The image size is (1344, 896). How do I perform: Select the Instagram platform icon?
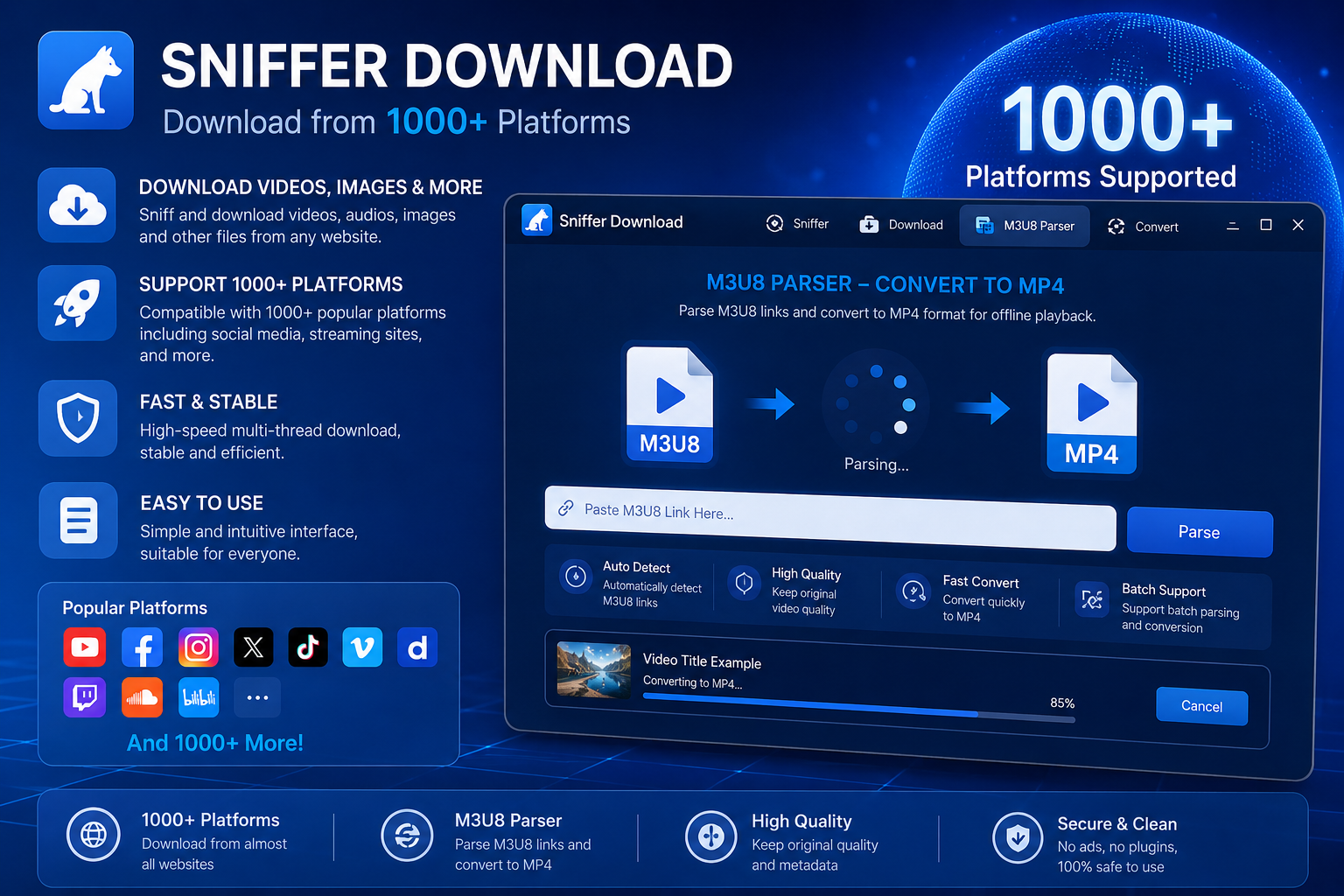(x=199, y=647)
